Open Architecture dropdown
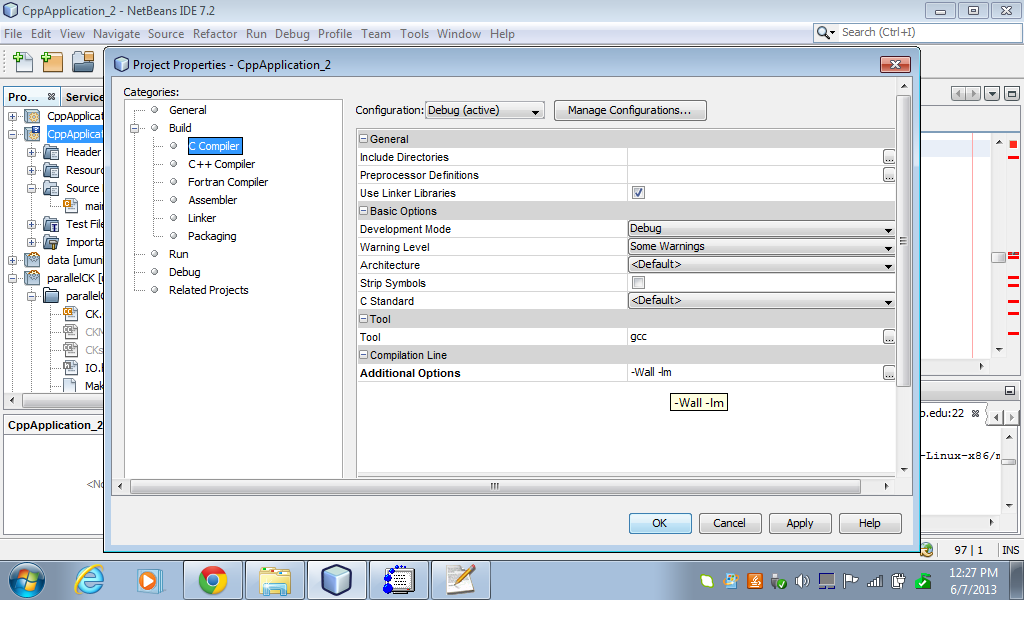Image resolution: width=1024 pixels, height=624 pixels. coord(761,264)
